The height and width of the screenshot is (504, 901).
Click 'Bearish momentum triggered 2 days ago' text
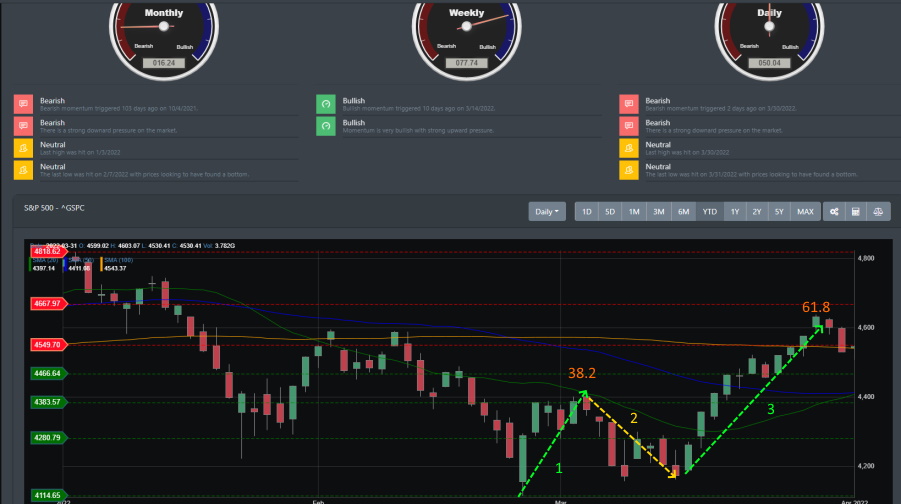pos(721,109)
